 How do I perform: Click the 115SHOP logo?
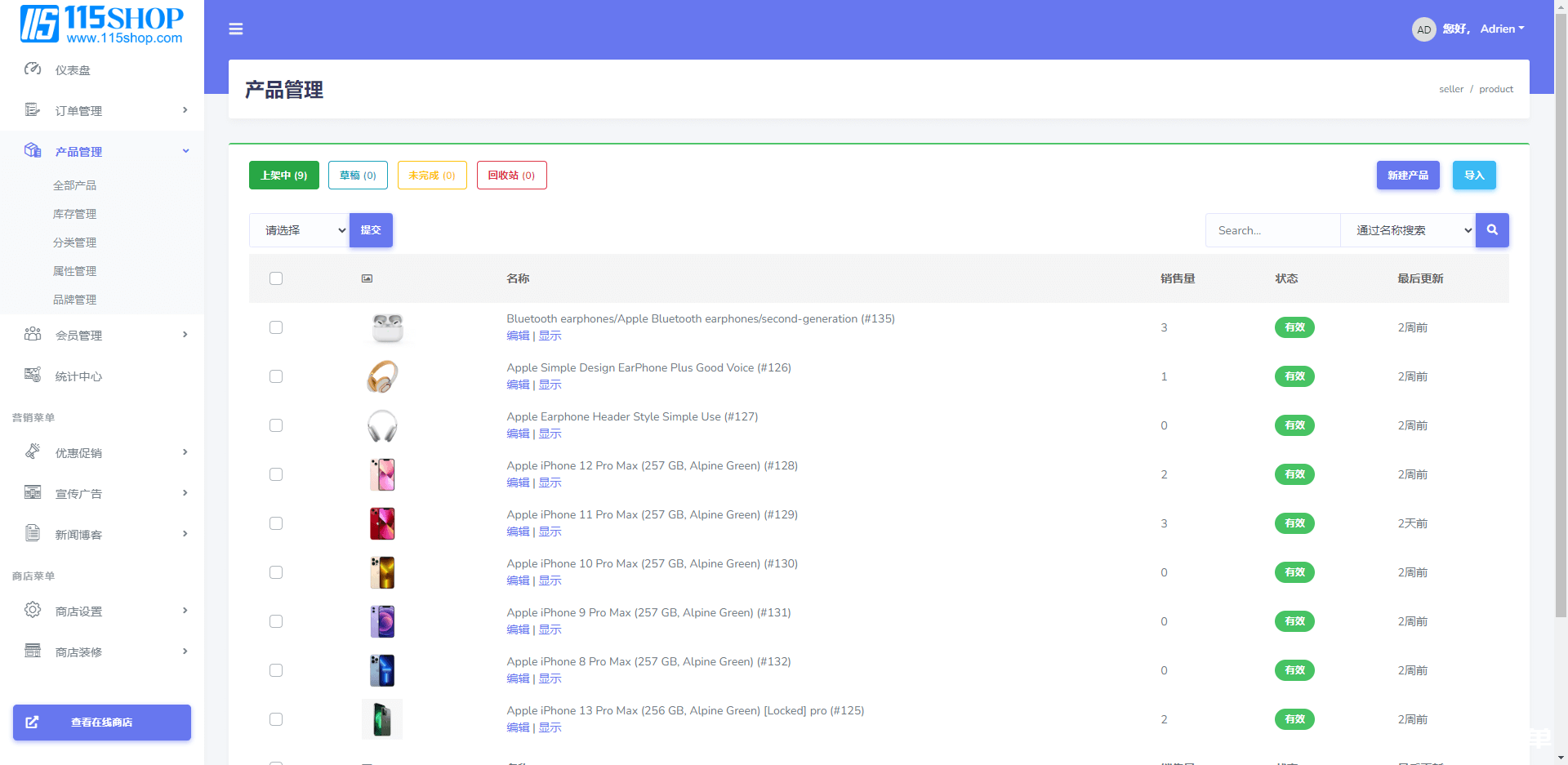click(102, 24)
